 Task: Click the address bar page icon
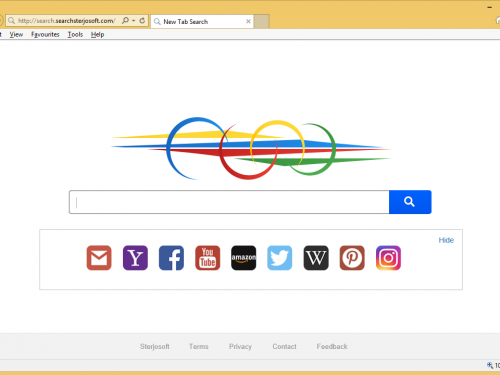coord(11,21)
